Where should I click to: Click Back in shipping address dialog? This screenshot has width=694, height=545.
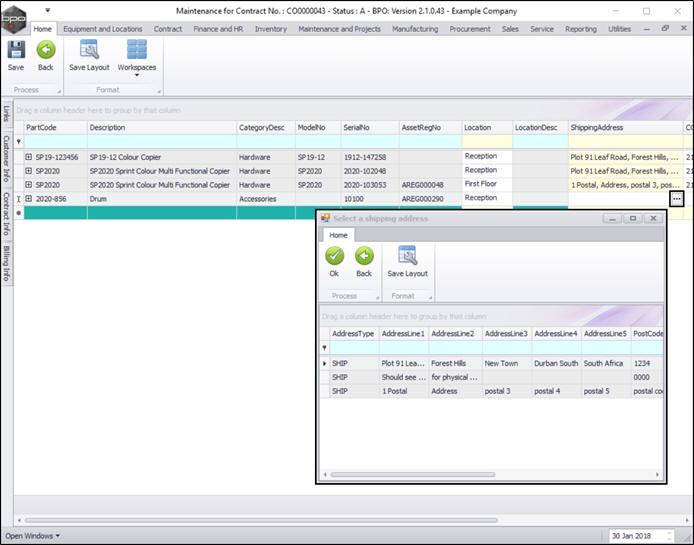click(364, 256)
